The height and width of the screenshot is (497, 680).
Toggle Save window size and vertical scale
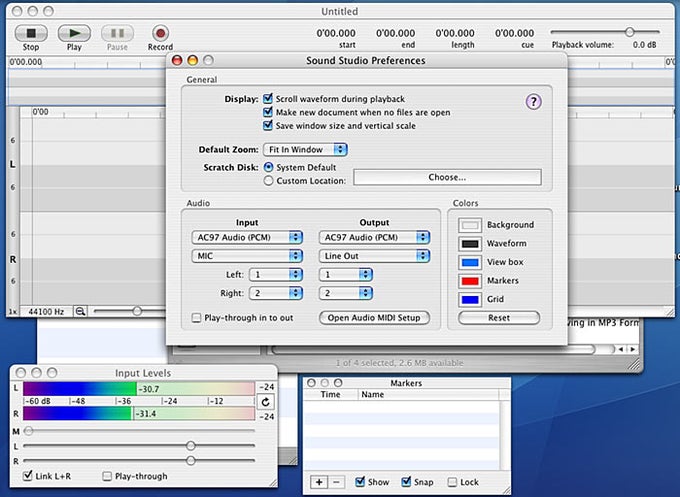tap(268, 125)
